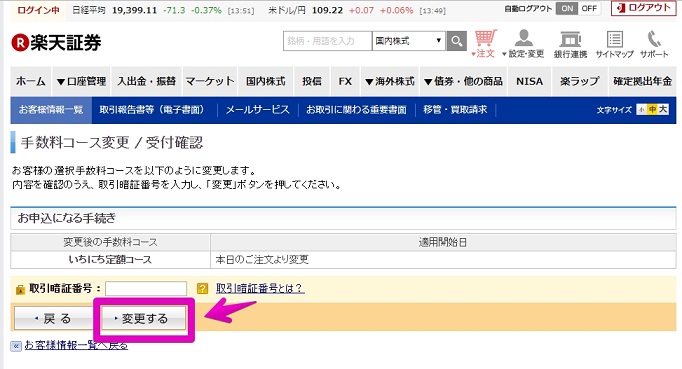Click the padlock icon beside 取引暗証番号
Viewport: 682px width, 369px height.
point(20,289)
